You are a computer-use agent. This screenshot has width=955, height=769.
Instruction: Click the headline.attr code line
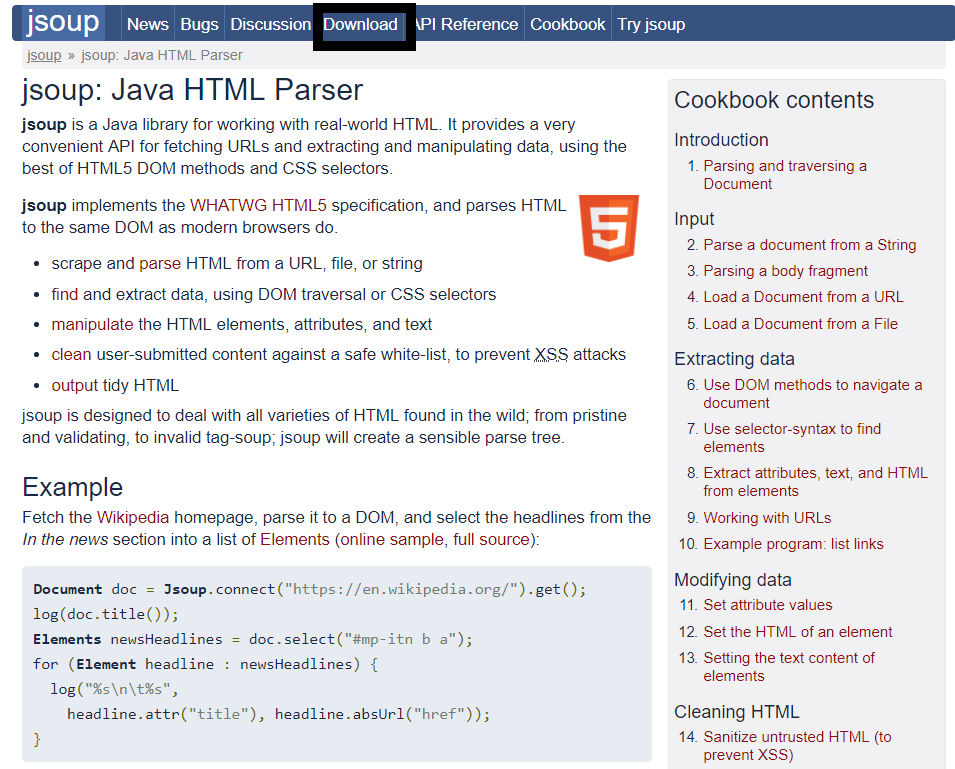278,714
